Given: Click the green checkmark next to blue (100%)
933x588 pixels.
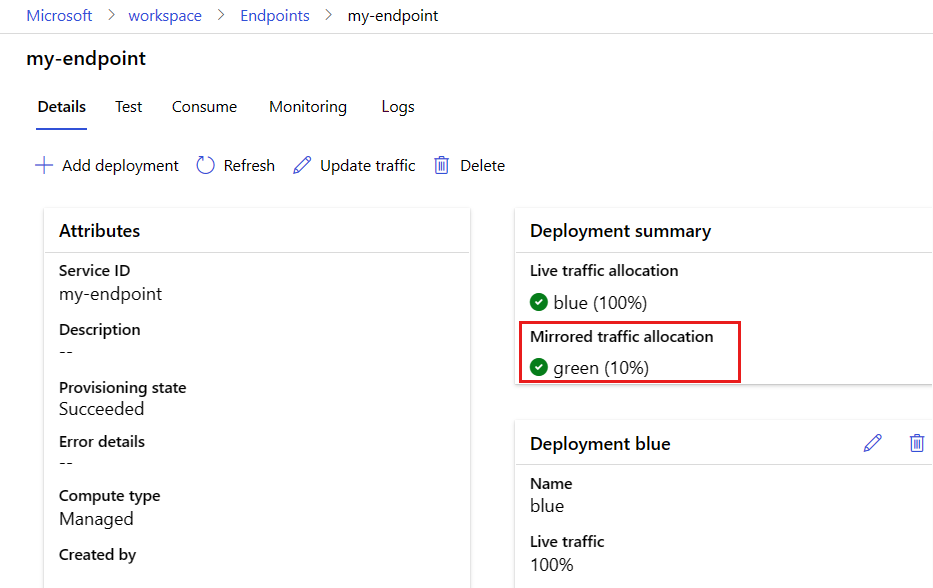Looking at the screenshot, I should pos(539,302).
